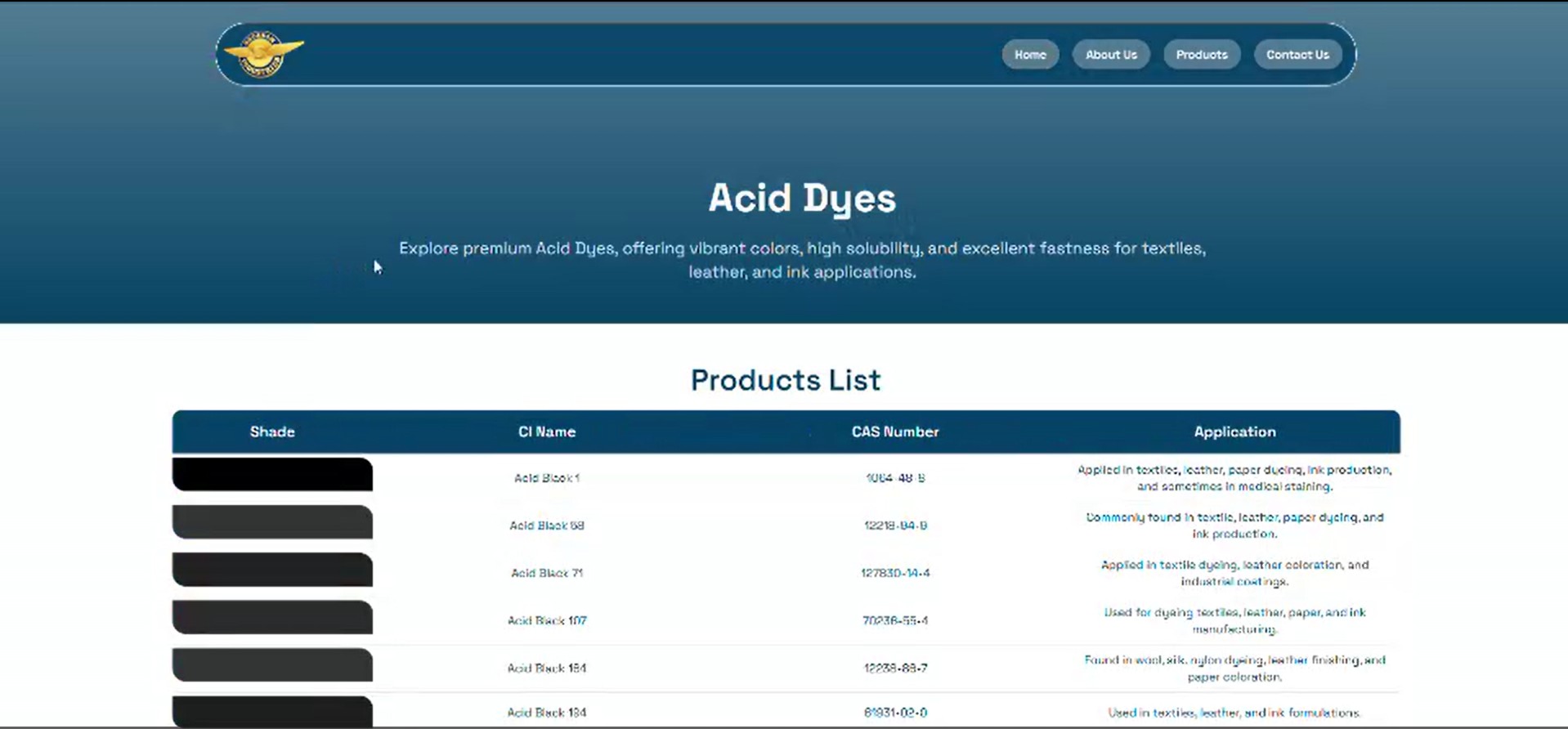Go to the Home page
The width and height of the screenshot is (1568, 729).
1030,55
